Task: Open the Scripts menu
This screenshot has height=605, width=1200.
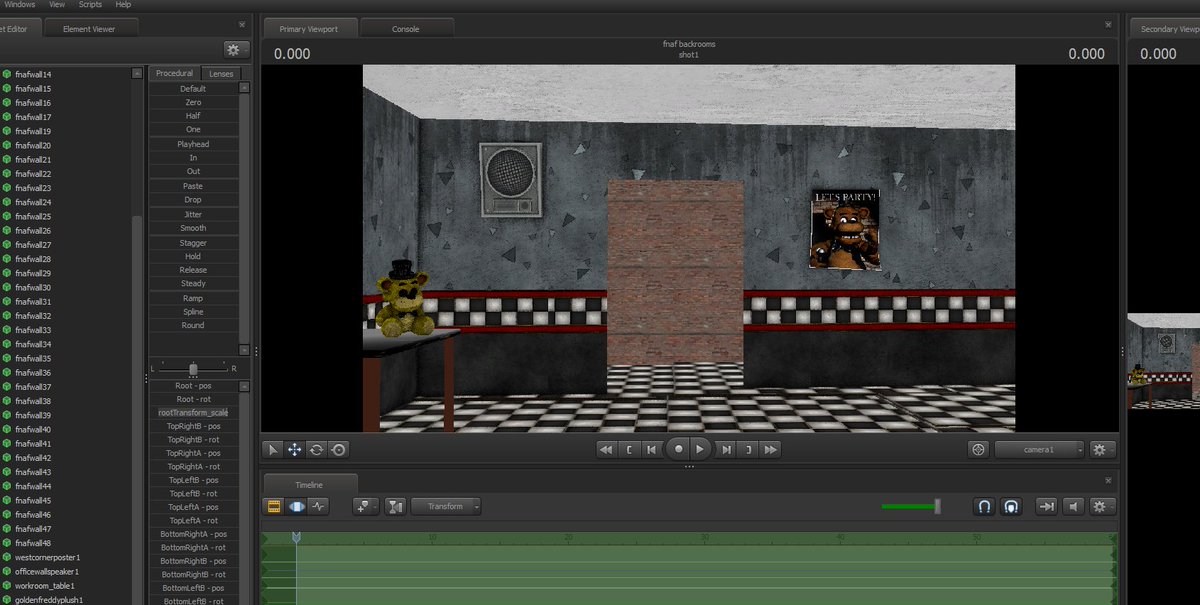Action: click(x=90, y=5)
